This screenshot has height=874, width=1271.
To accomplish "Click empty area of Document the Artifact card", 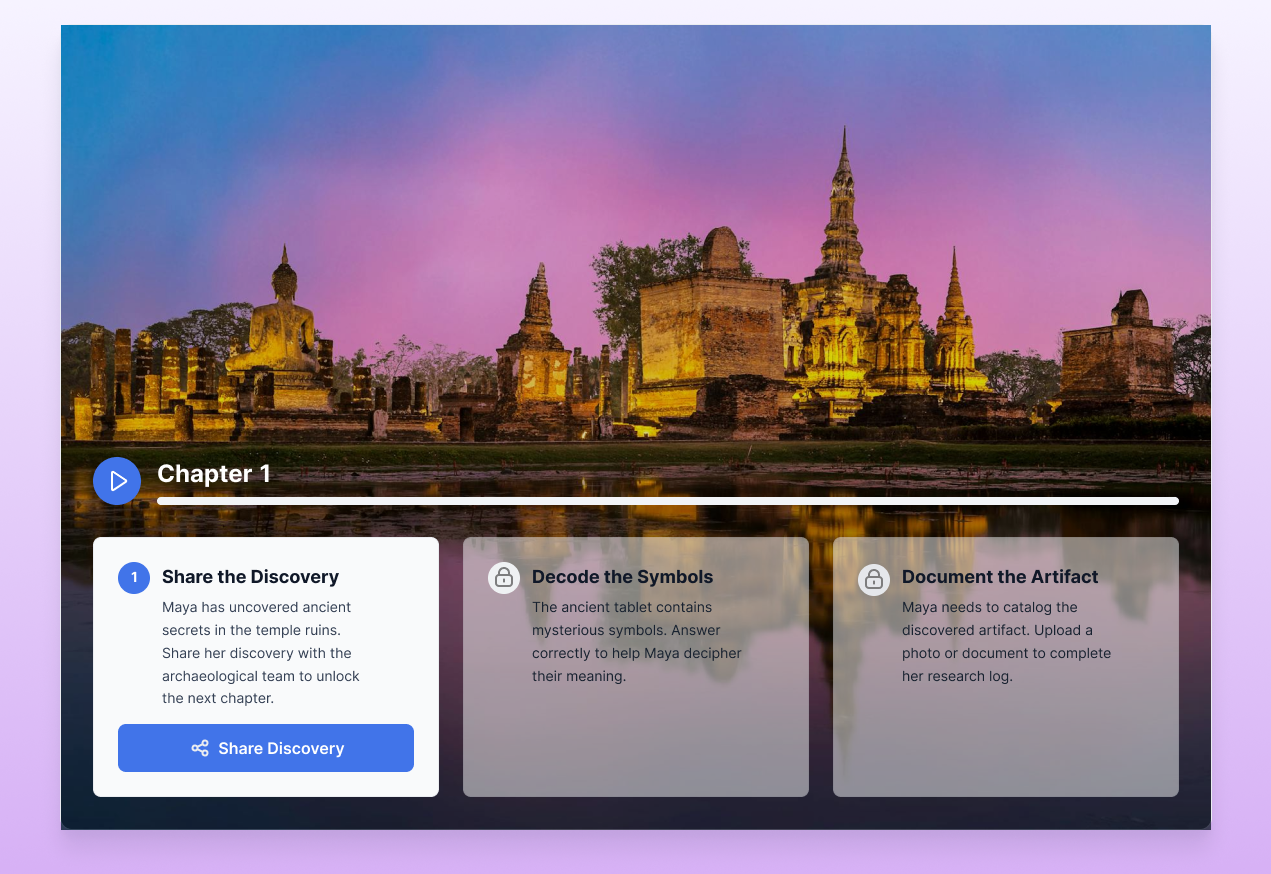I will pyautogui.click(x=1005, y=745).
